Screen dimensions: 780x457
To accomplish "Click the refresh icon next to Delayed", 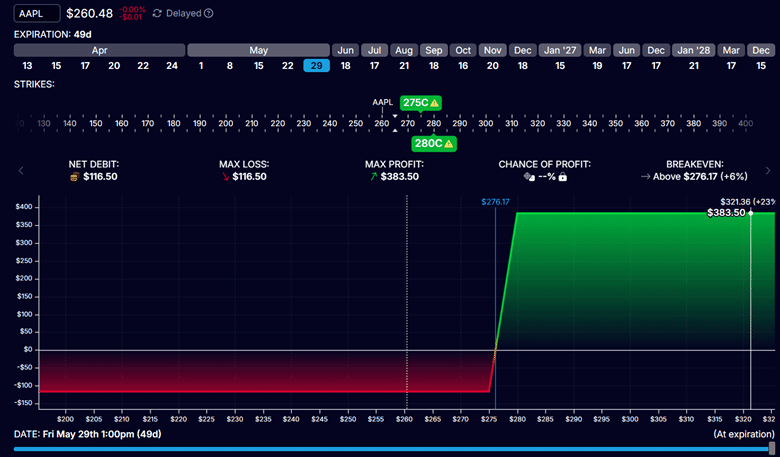I will [x=157, y=13].
